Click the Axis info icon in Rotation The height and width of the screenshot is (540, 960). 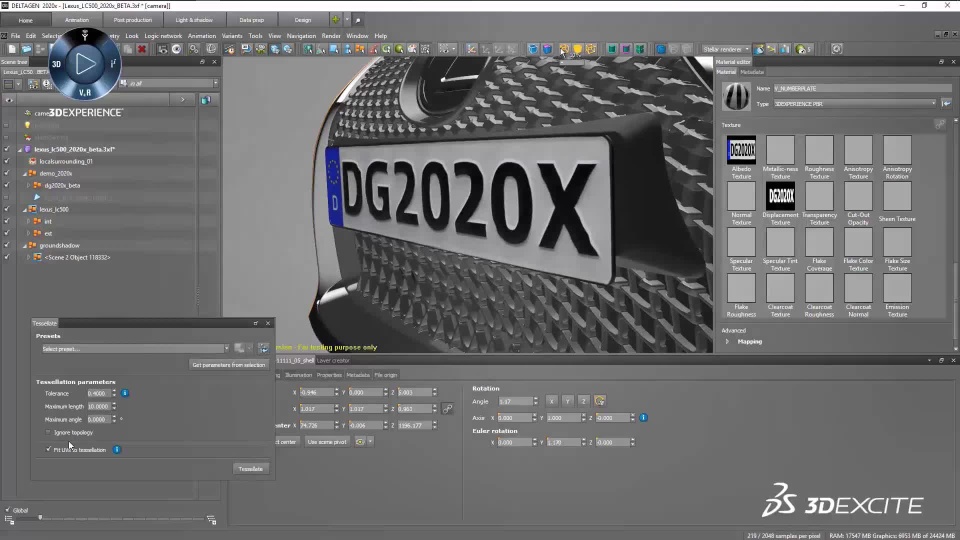click(643, 418)
